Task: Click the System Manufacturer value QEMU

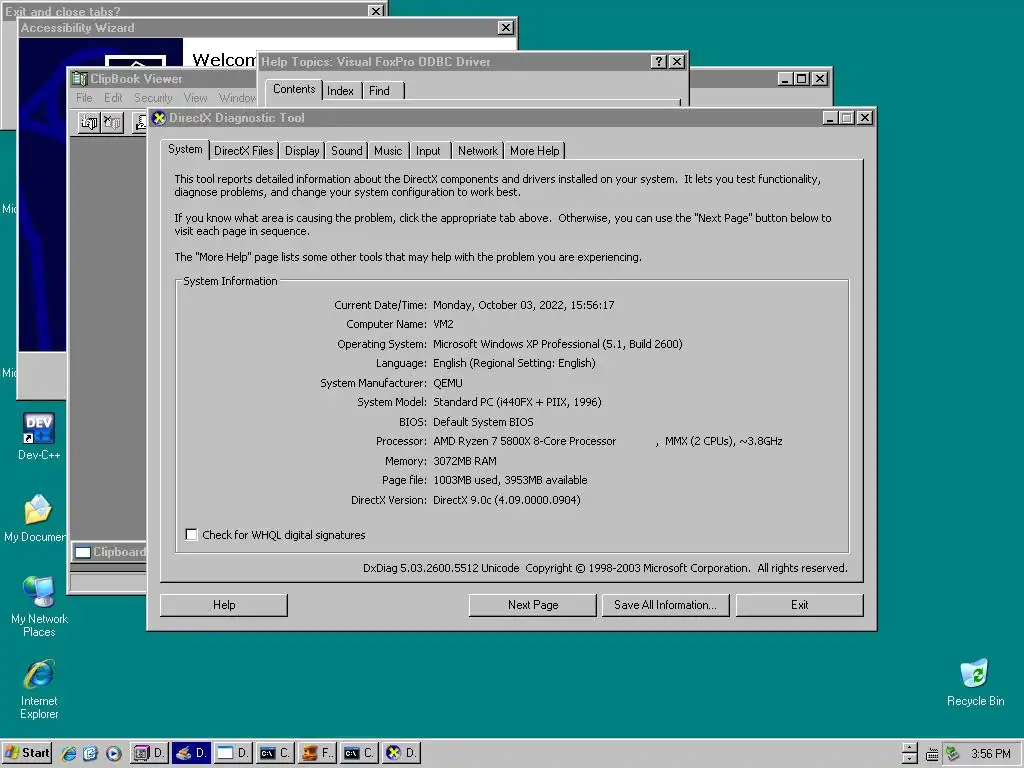Action: (x=448, y=383)
